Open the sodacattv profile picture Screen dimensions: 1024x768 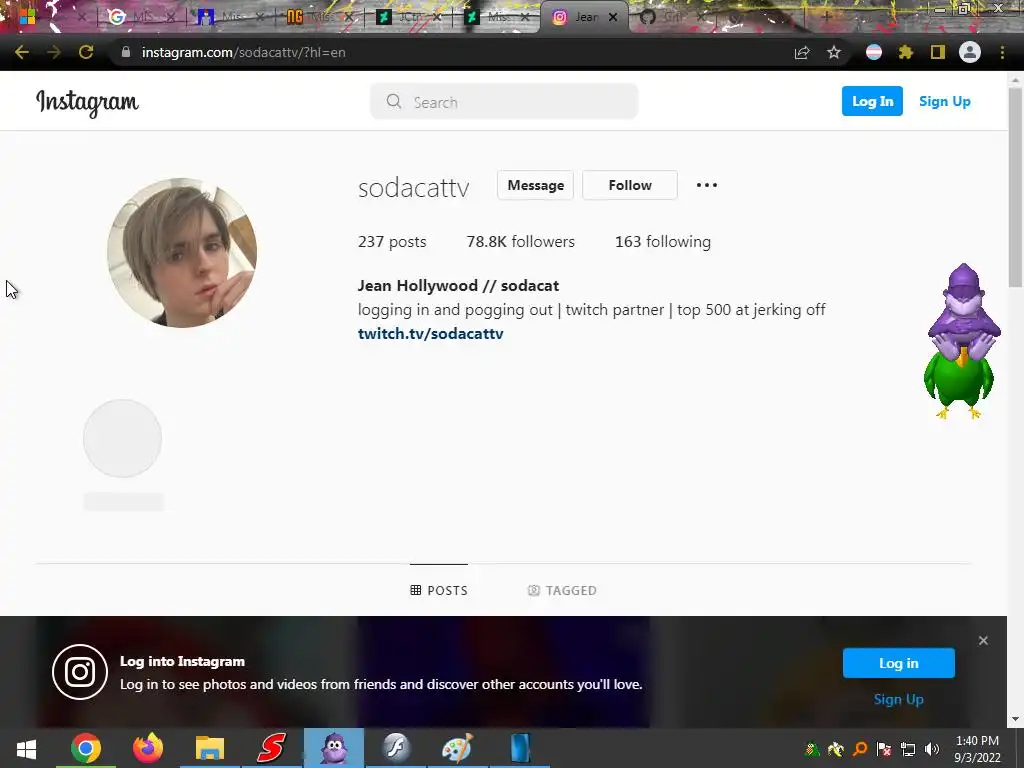pyautogui.click(x=182, y=253)
